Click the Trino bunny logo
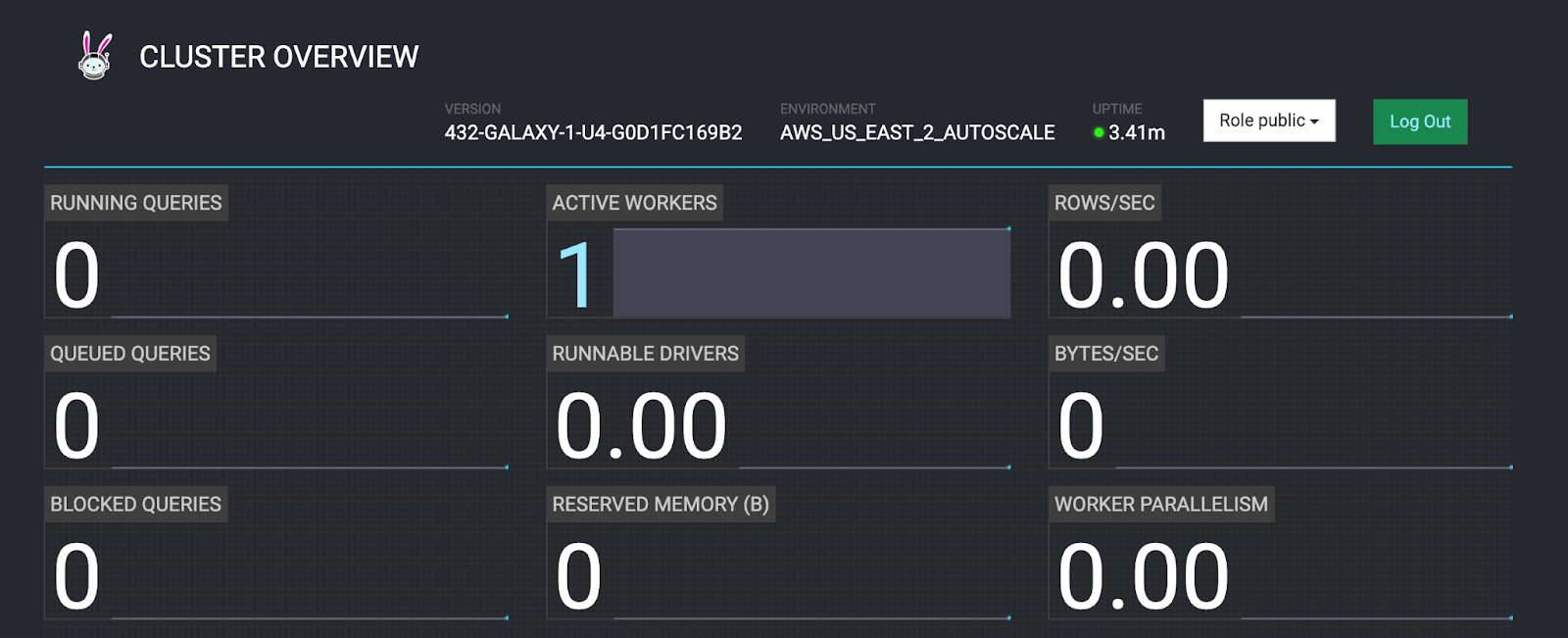The height and width of the screenshot is (638, 1568). point(95,55)
